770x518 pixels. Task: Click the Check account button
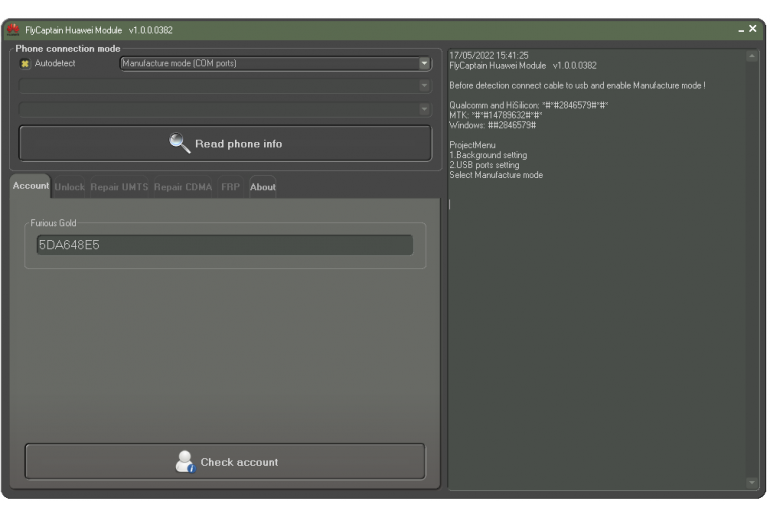(x=225, y=462)
